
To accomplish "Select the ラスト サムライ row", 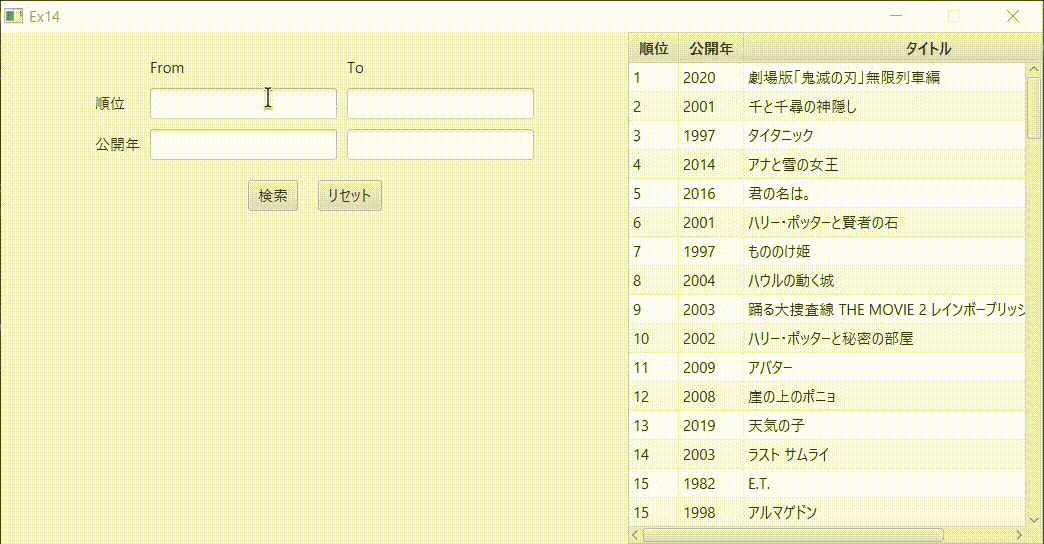I will click(827, 454).
